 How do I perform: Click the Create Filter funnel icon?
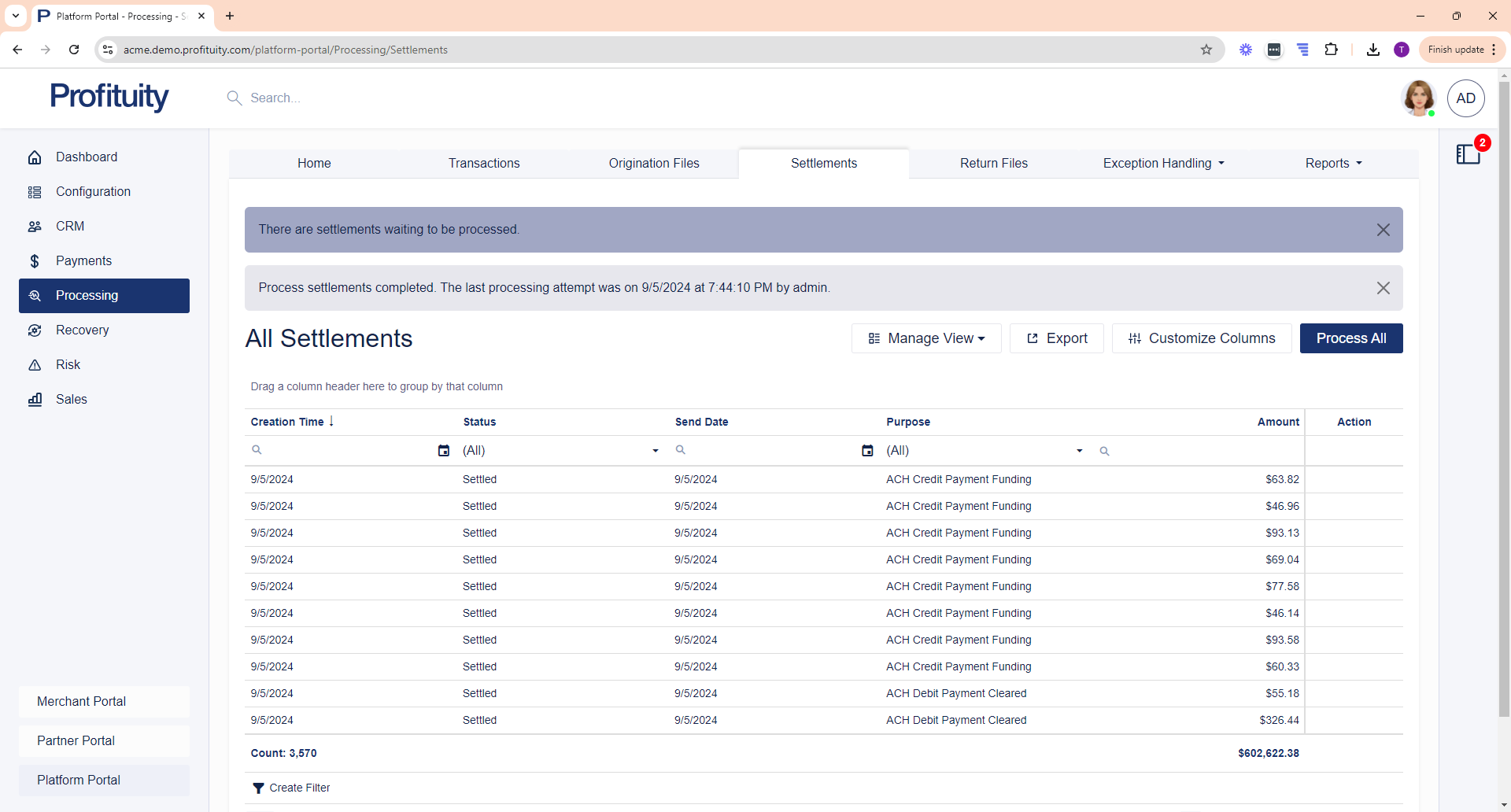pyautogui.click(x=258, y=788)
